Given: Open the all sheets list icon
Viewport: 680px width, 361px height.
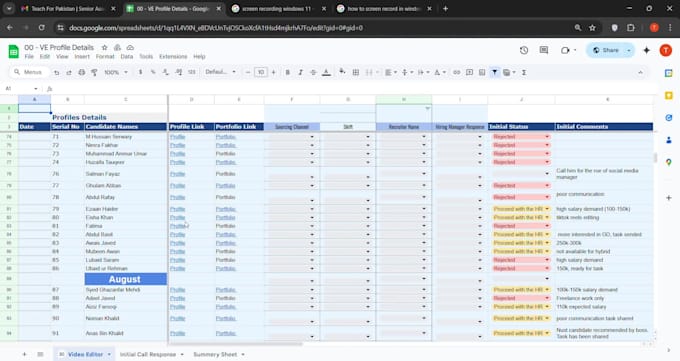Looking at the screenshot, I should [x=40, y=354].
